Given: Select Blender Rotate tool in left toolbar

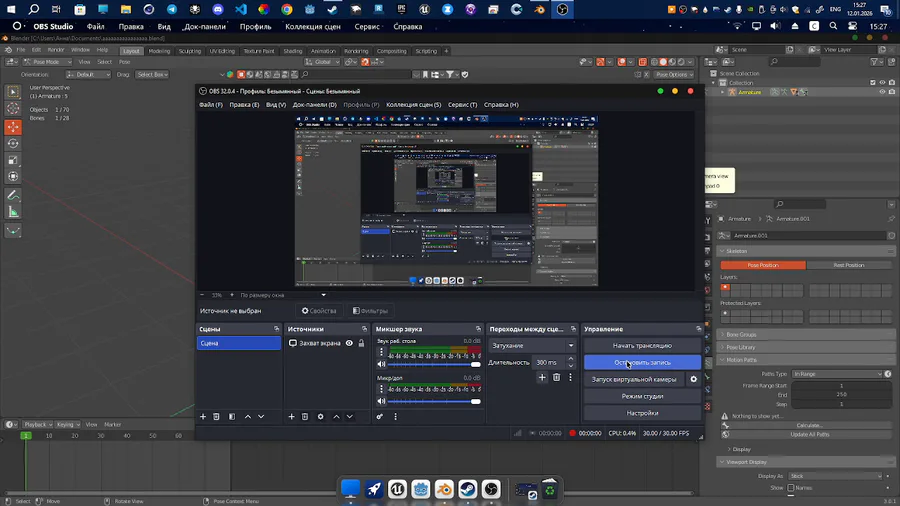Looking at the screenshot, I should [13, 143].
